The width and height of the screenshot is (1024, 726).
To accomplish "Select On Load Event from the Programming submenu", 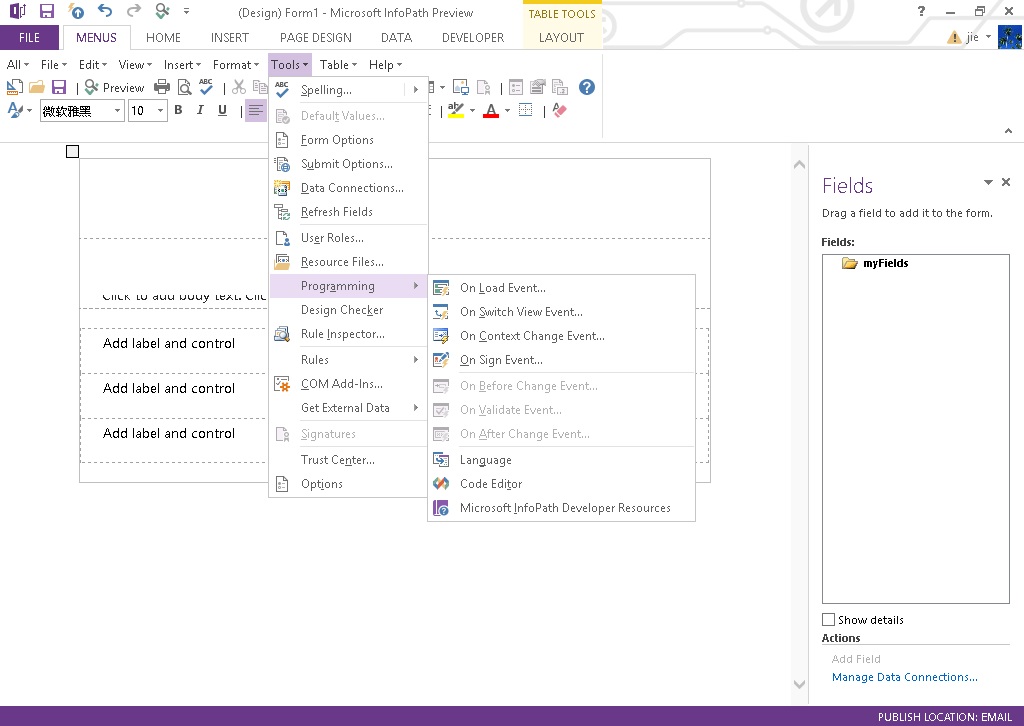I will 502,288.
